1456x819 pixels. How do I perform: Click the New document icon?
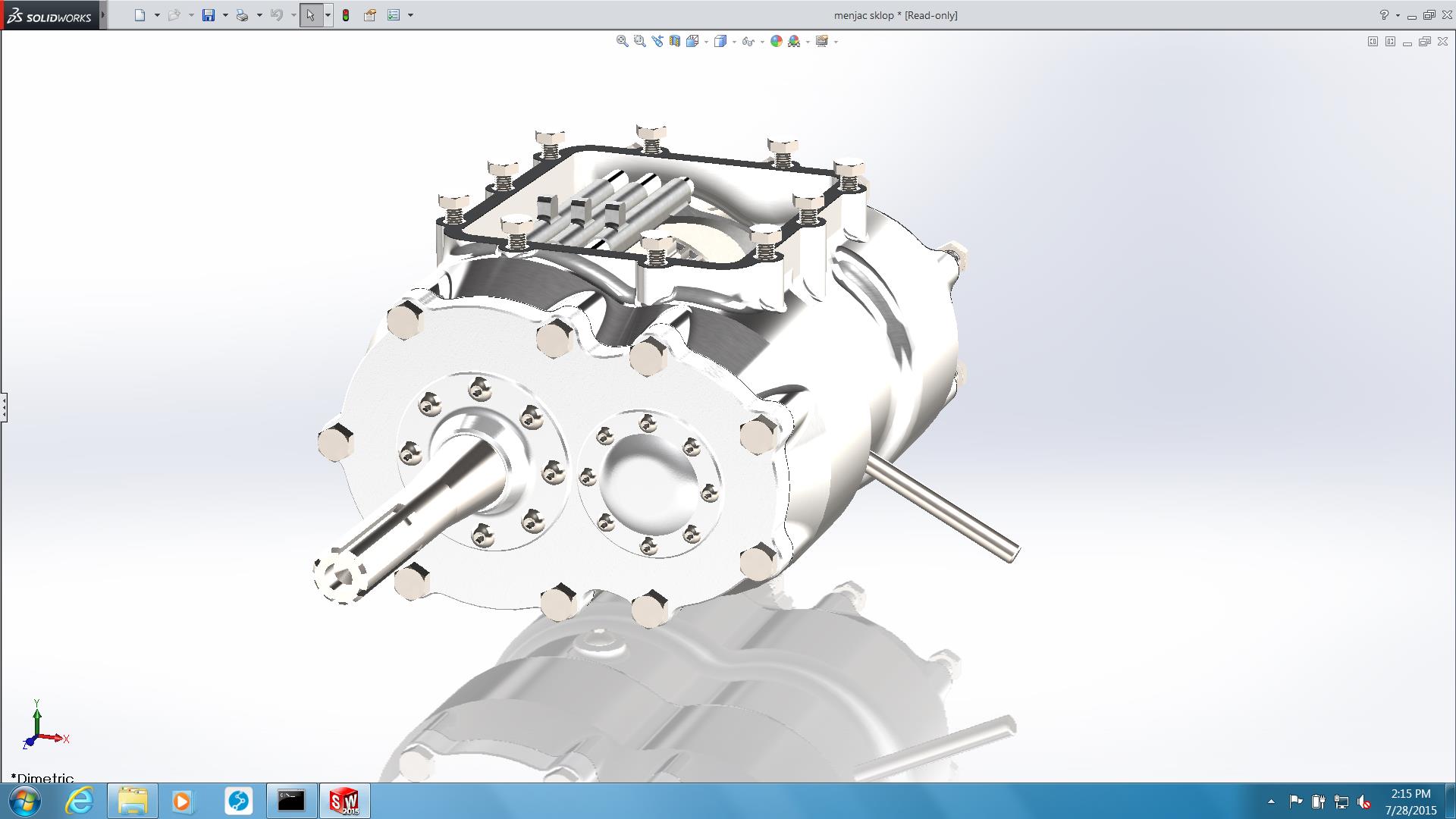coord(140,15)
